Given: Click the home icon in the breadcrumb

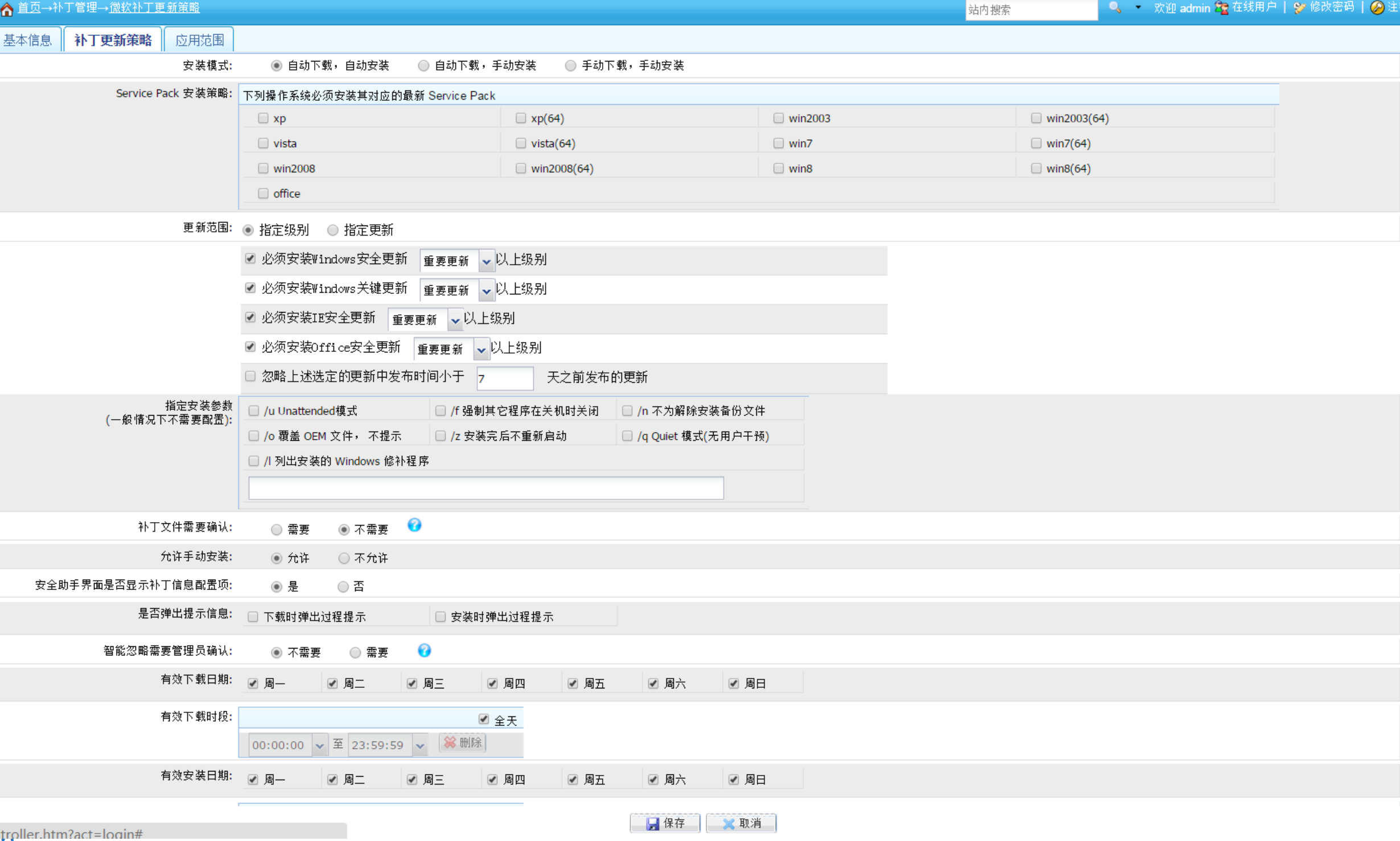Looking at the screenshot, I should 7,9.
